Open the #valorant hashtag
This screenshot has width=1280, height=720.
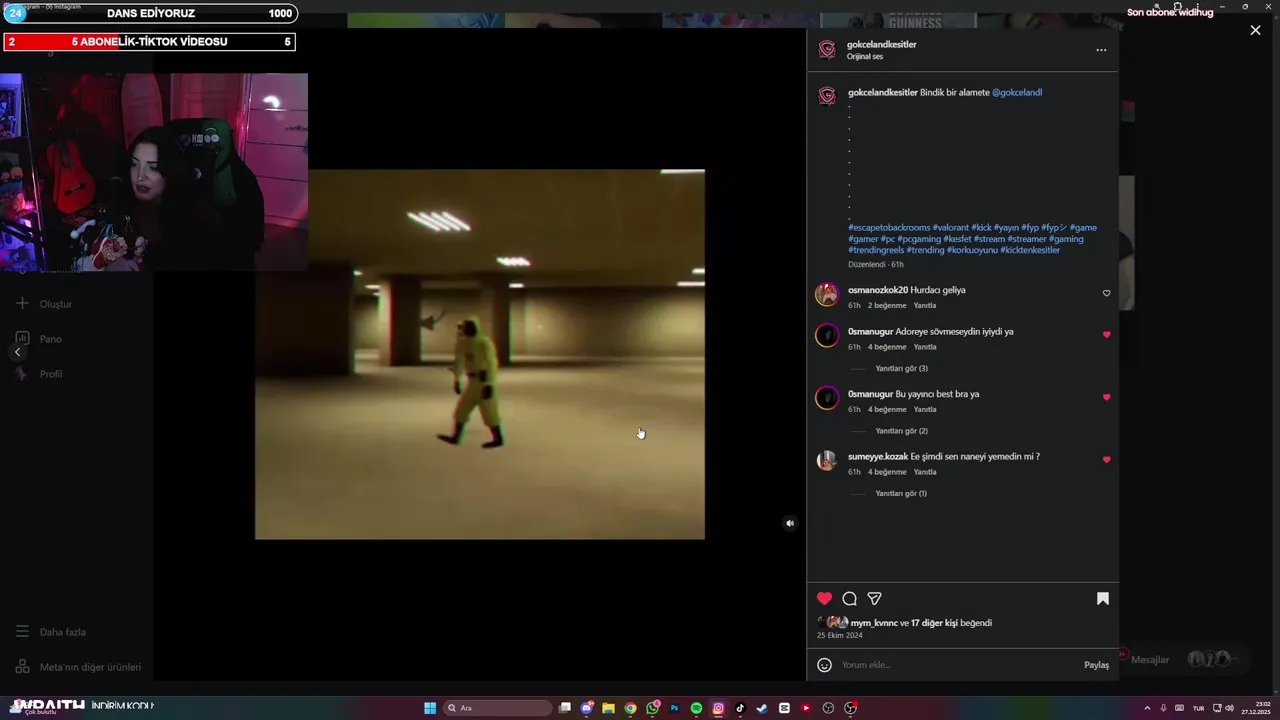pos(951,228)
